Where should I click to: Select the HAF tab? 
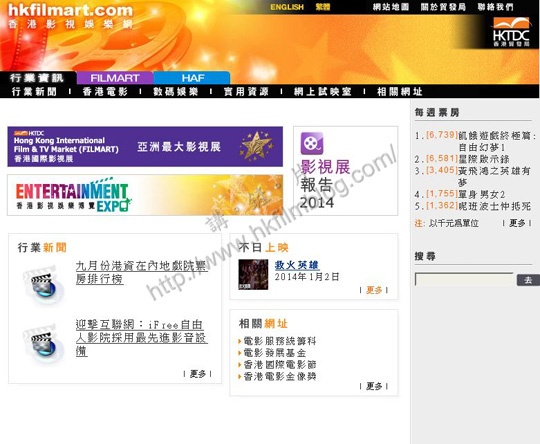tap(192, 78)
